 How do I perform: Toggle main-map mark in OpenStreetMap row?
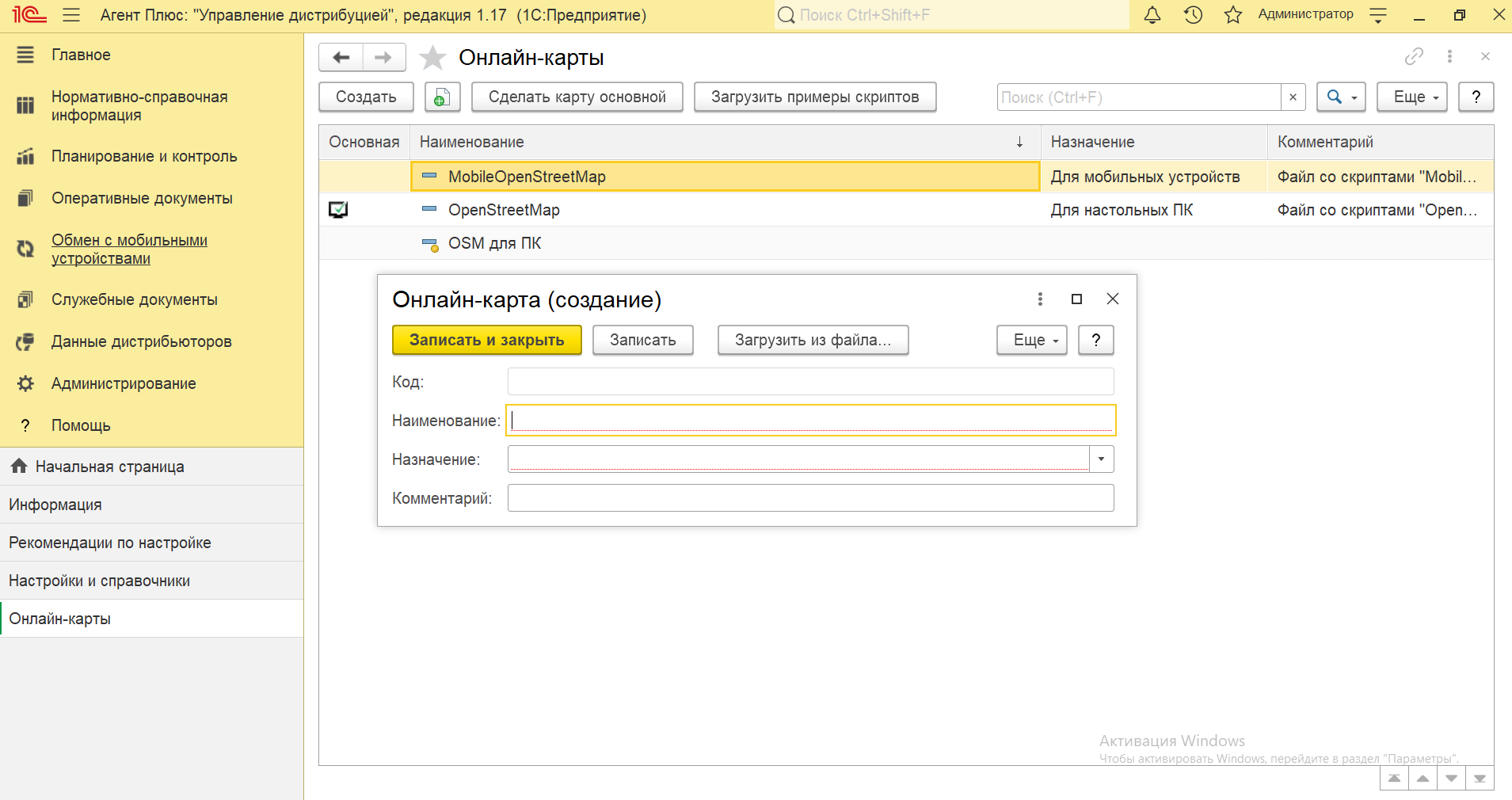tap(338, 210)
